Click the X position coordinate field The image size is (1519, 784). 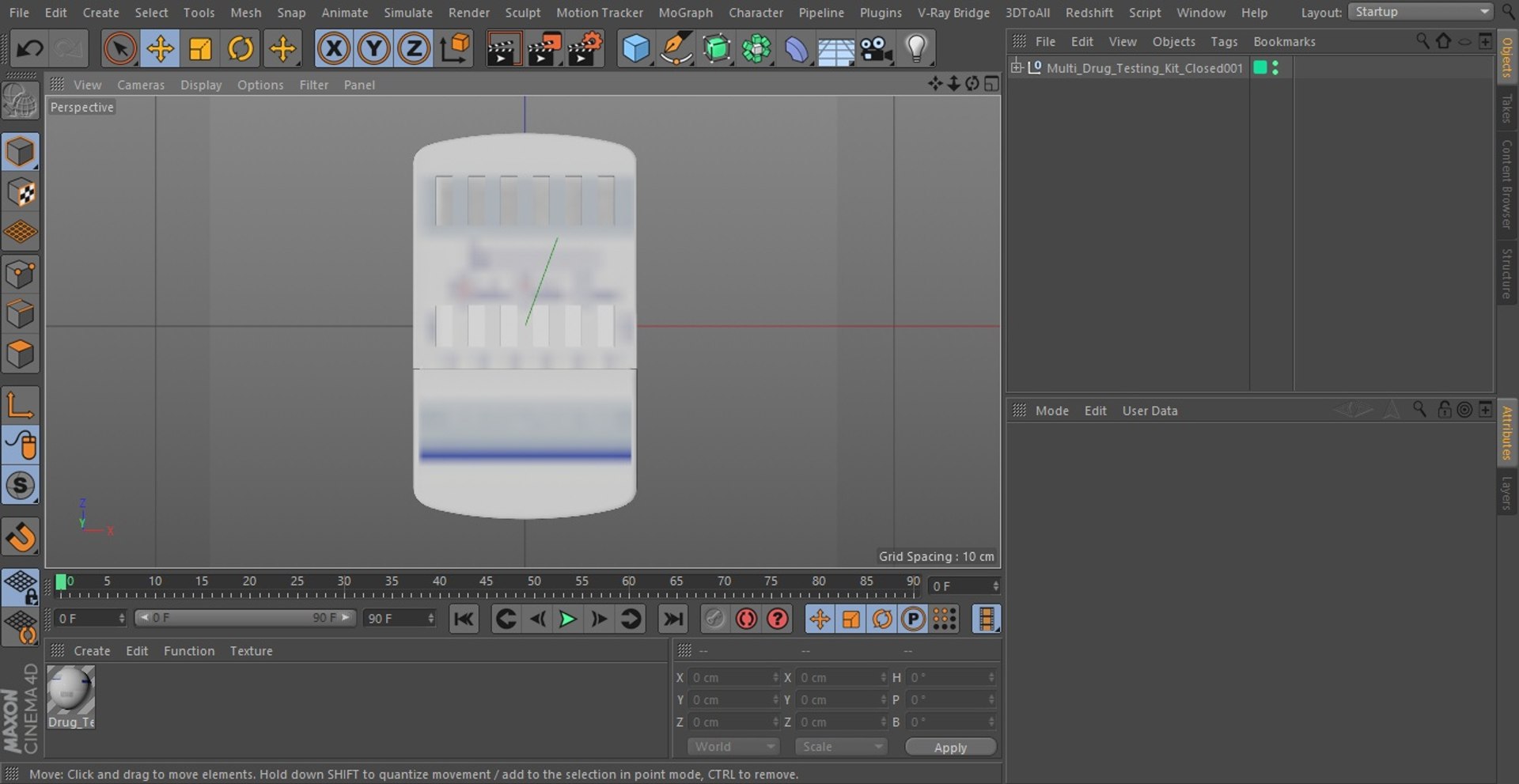coord(734,678)
